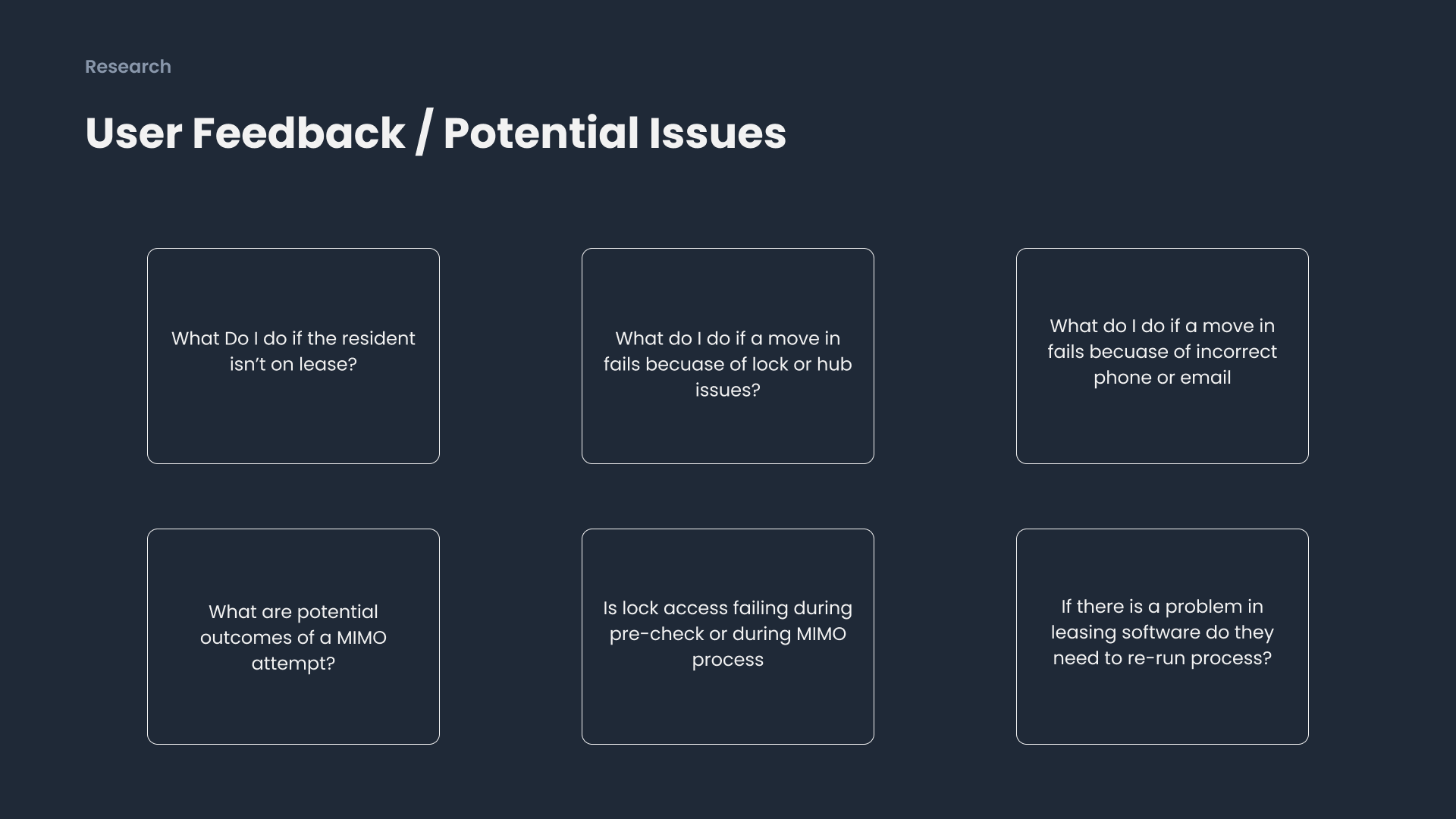The width and height of the screenshot is (1456, 819).
Task: Click the word "MIMO" in the outcomes card
Action: (x=361, y=638)
